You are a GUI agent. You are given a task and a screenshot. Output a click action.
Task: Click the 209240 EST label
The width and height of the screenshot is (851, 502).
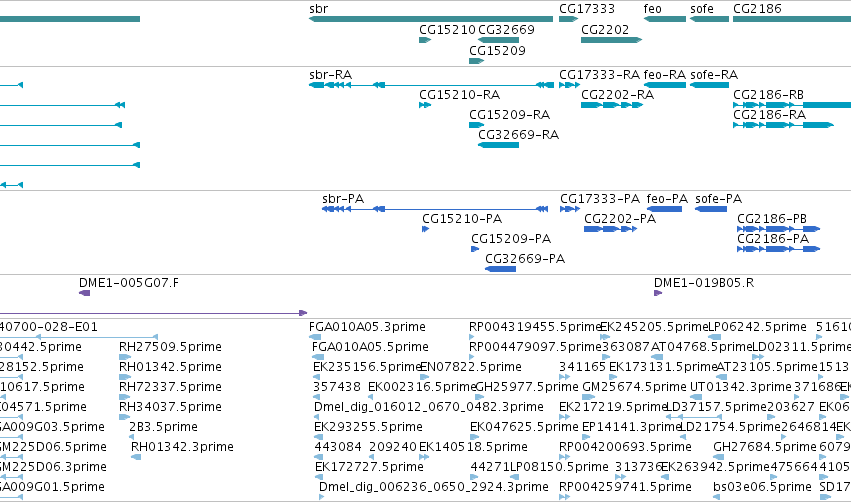[393, 447]
